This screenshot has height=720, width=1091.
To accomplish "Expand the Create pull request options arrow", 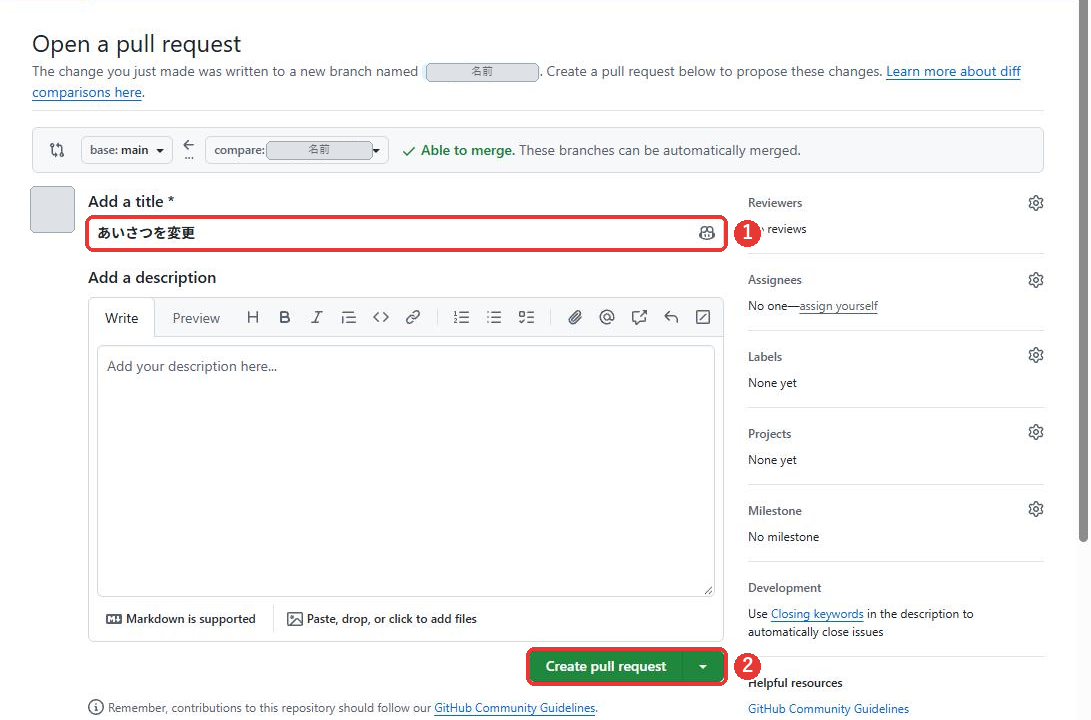I will point(703,666).
